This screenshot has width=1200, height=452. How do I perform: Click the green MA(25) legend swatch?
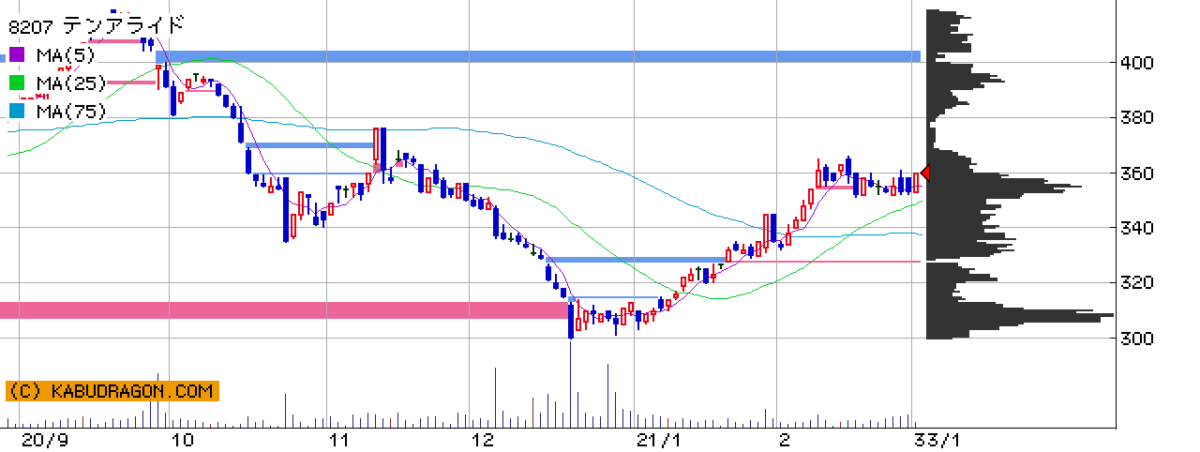[x=17, y=82]
